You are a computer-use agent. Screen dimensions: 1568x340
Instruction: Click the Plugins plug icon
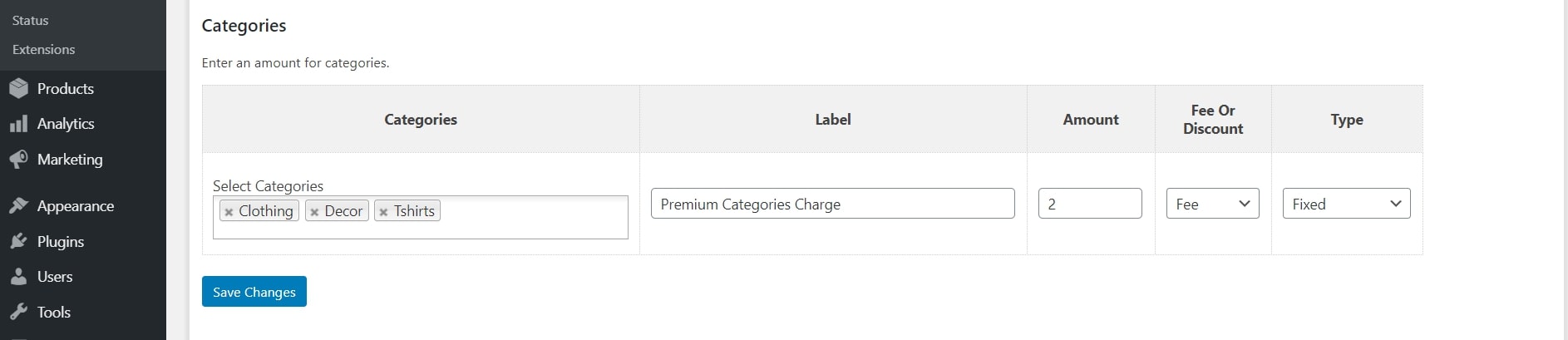click(18, 242)
